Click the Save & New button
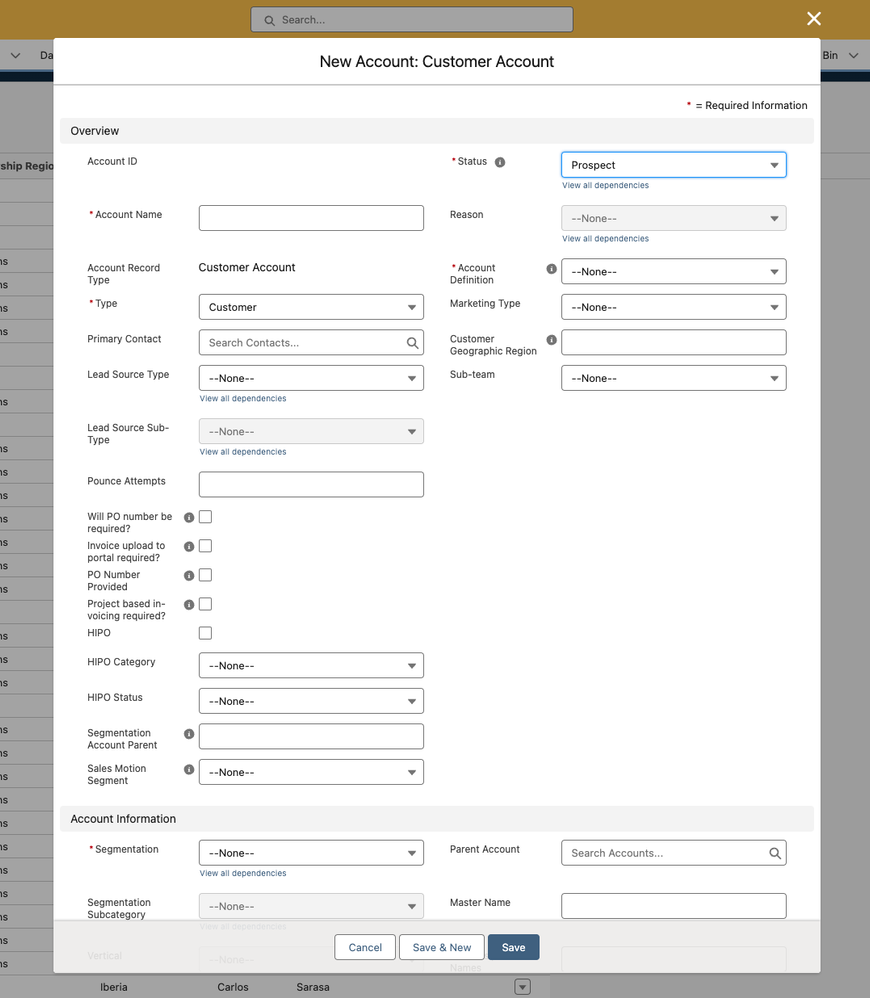The width and height of the screenshot is (870, 998). [442, 947]
